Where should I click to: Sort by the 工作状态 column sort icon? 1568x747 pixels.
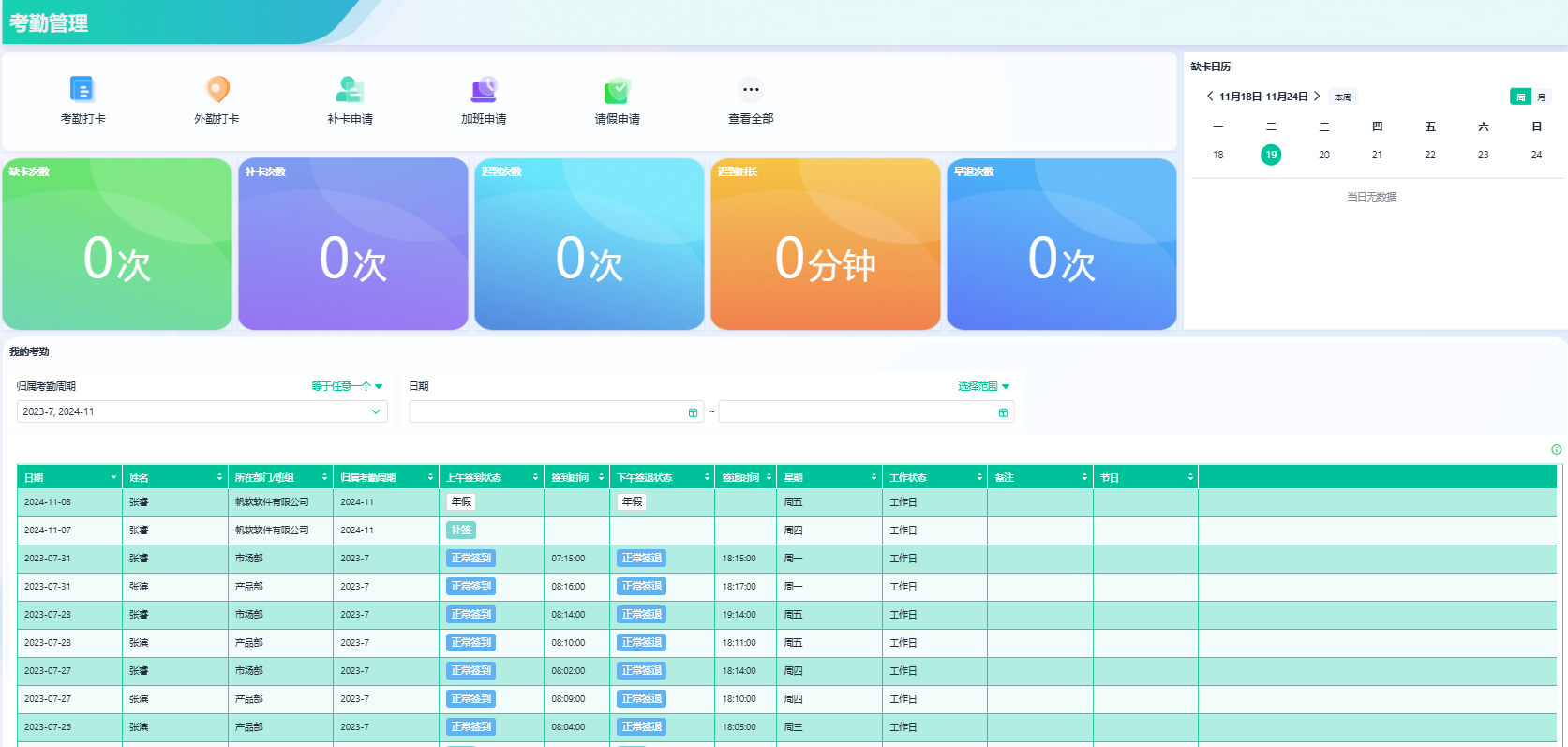tap(979, 477)
